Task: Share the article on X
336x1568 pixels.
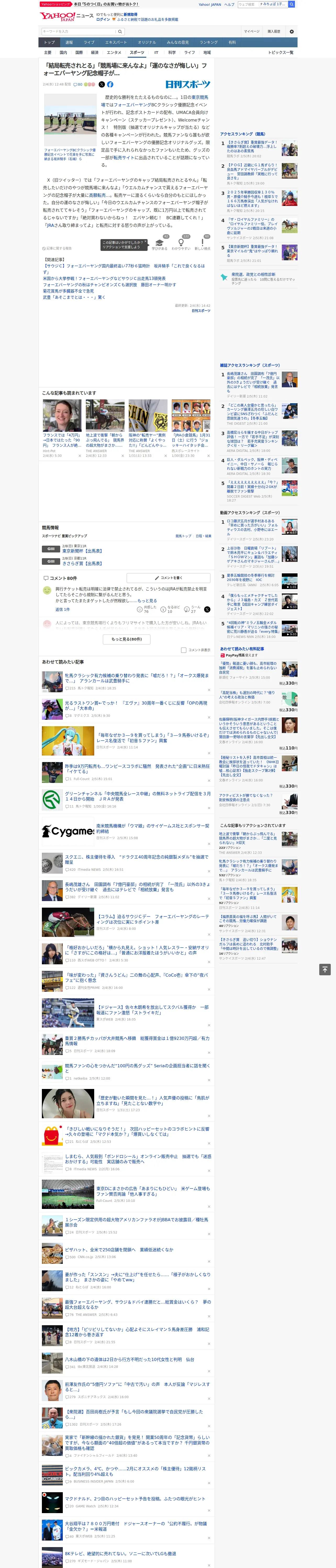Action: pos(102,85)
